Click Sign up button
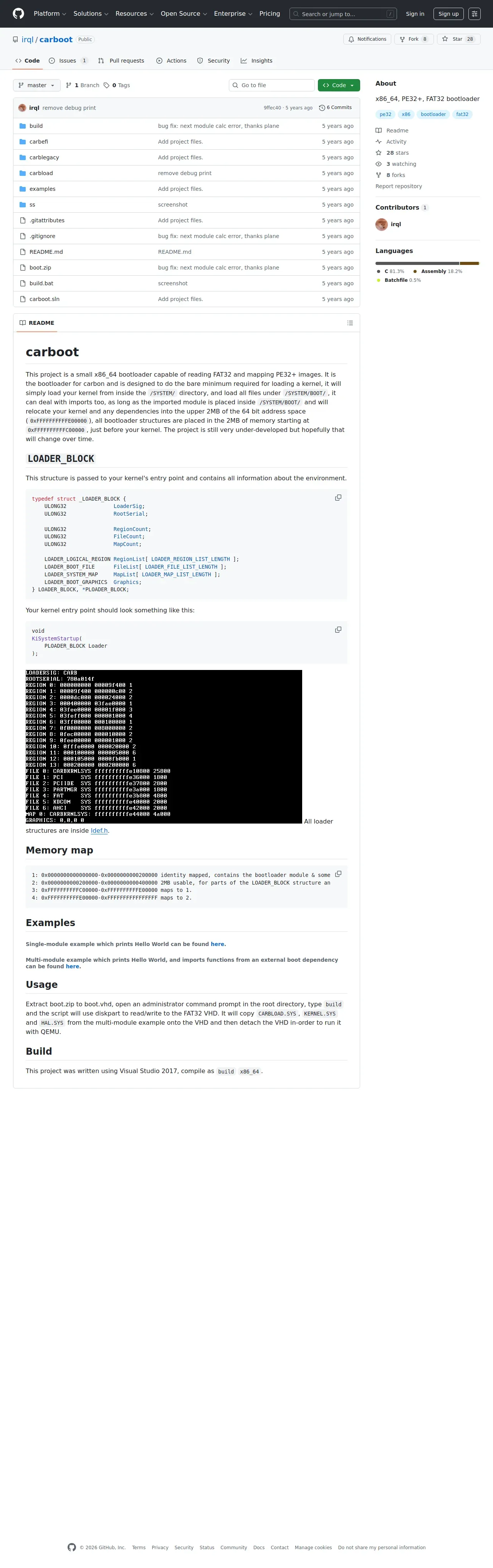Image resolution: width=493 pixels, height=1568 pixels. 448,13
